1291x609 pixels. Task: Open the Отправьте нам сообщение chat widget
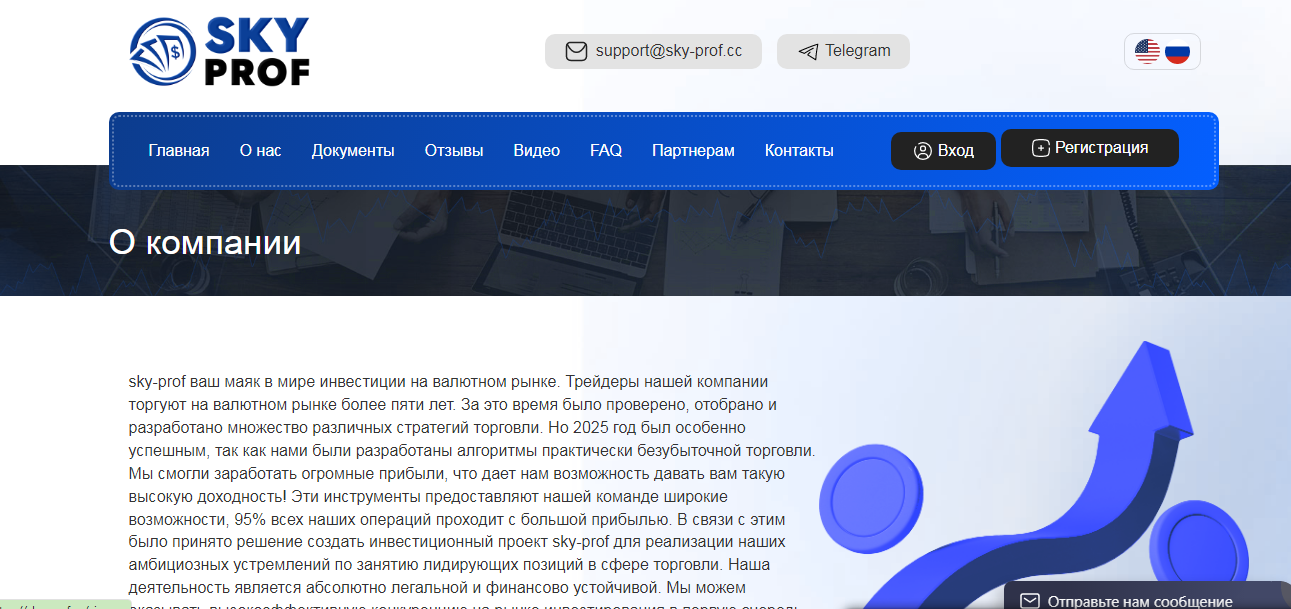[1140, 600]
